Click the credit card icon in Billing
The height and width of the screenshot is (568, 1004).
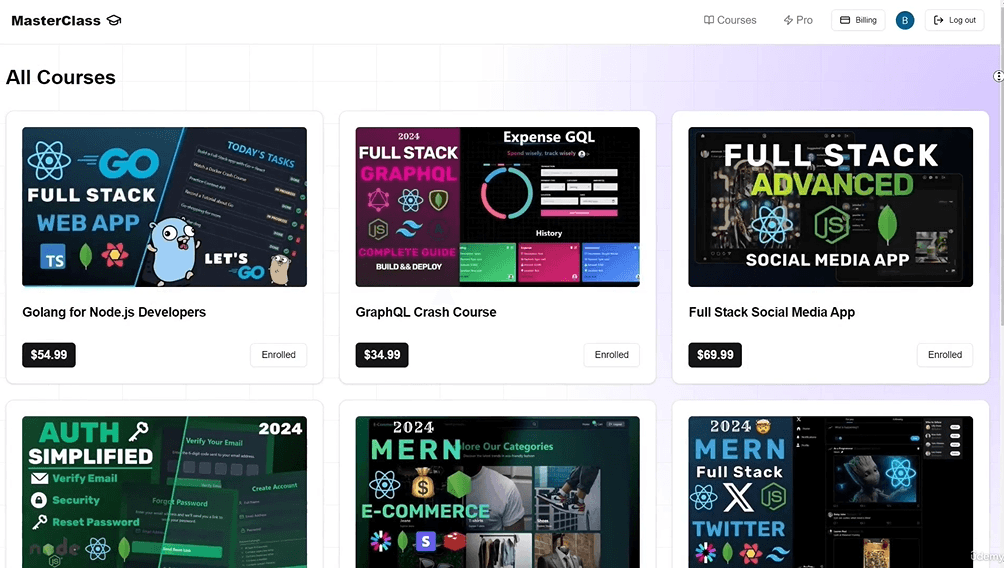pos(845,20)
